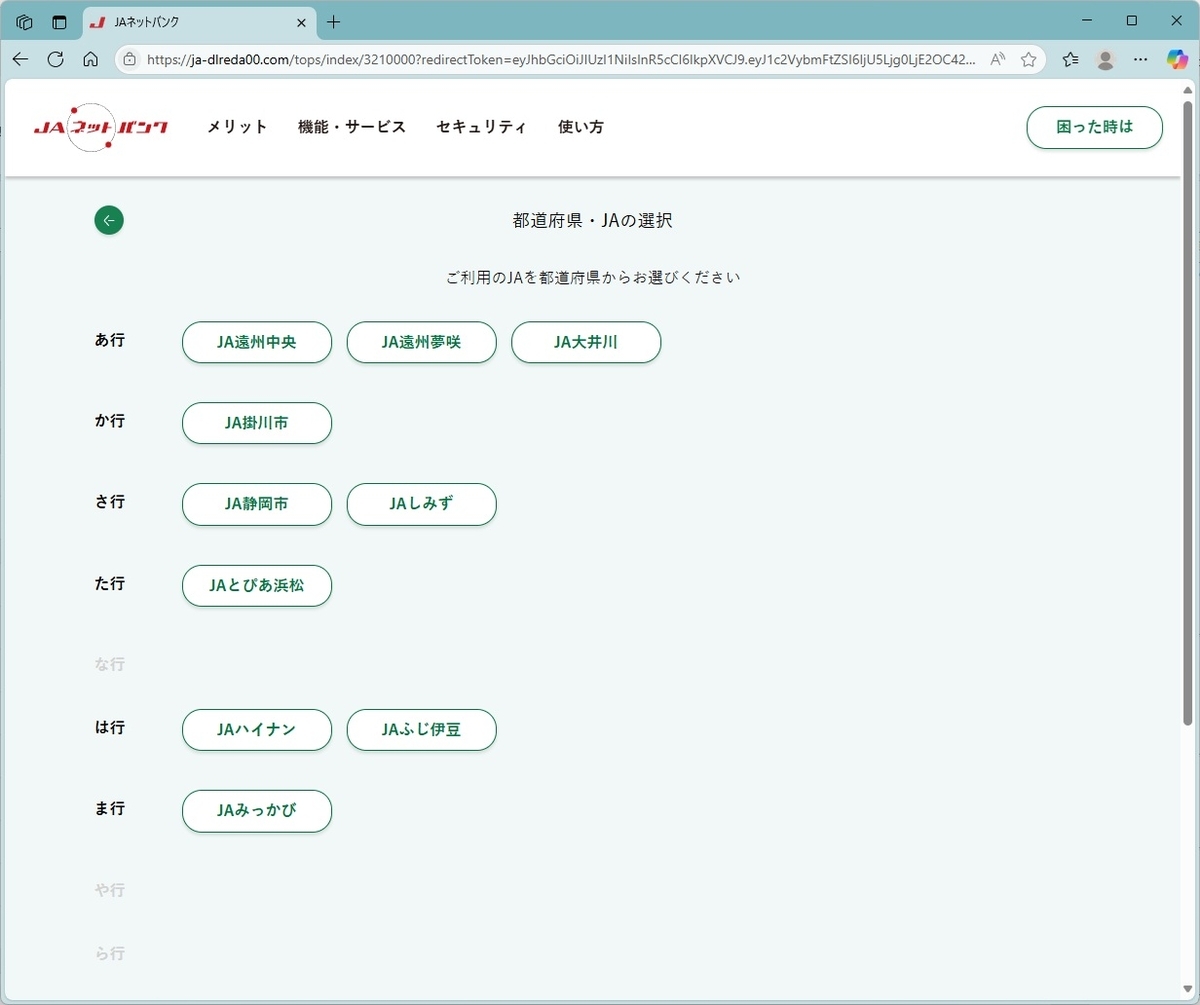Open the セキュリティ menu item
1200x1005 pixels.
click(482, 127)
